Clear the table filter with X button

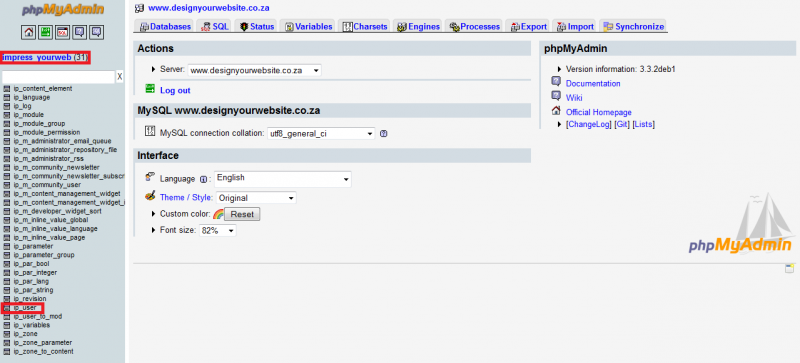pyautogui.click(x=119, y=77)
